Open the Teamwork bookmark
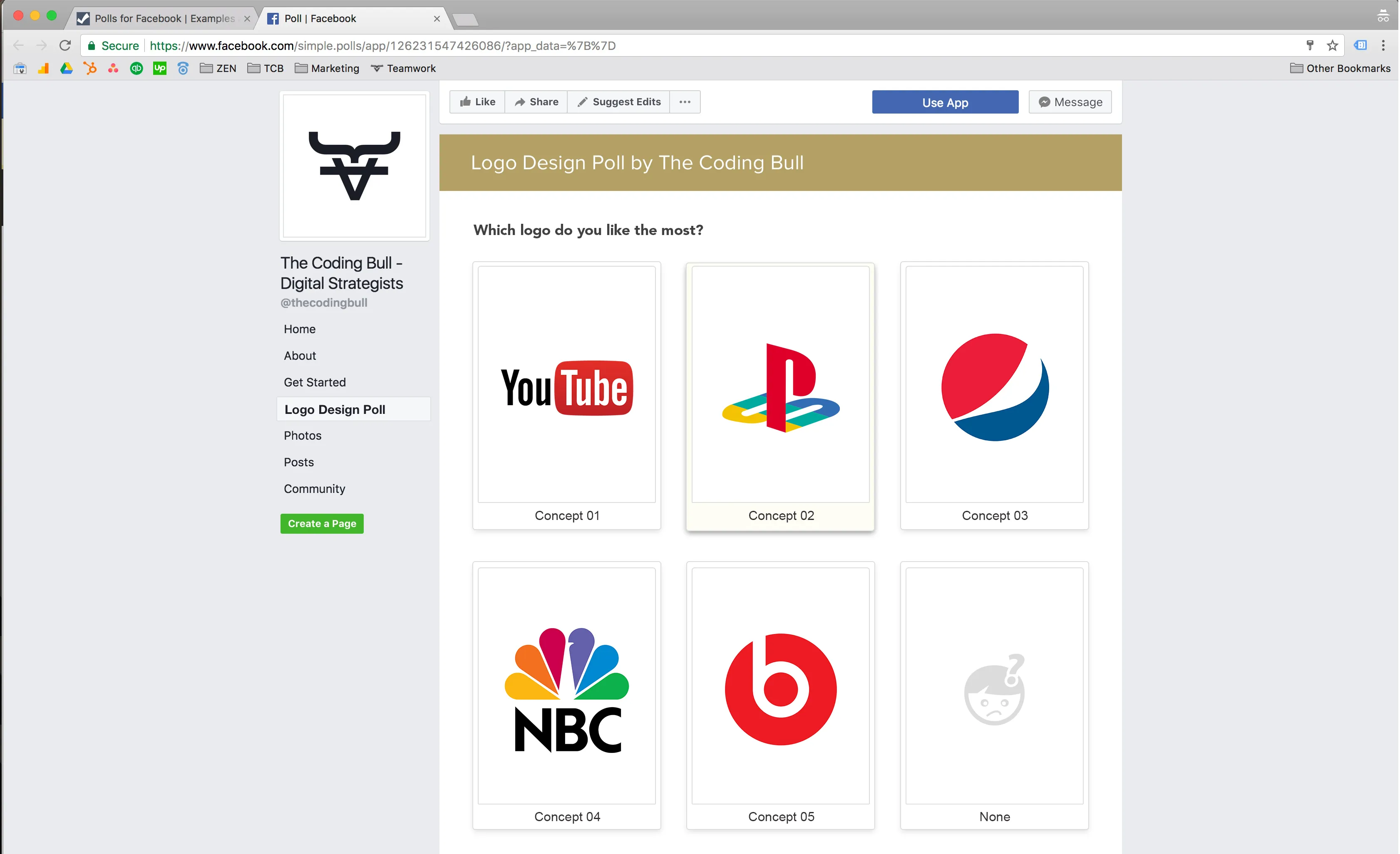This screenshot has width=1400, height=854. pos(403,68)
